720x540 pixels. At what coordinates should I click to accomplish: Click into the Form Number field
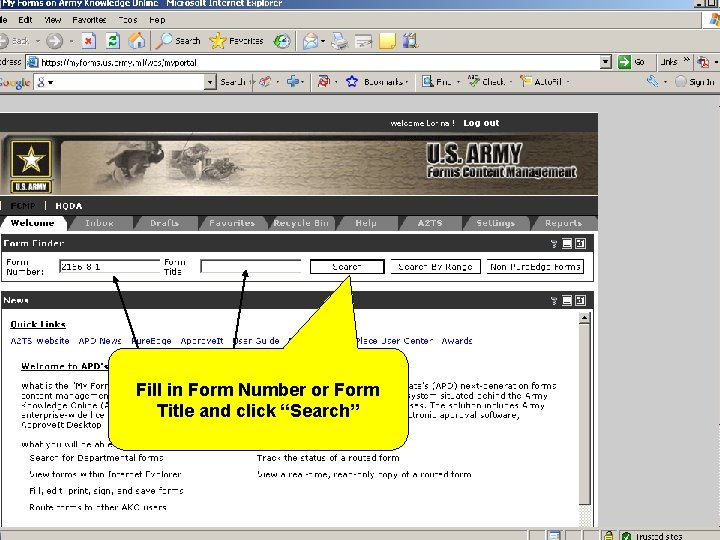[109, 266]
